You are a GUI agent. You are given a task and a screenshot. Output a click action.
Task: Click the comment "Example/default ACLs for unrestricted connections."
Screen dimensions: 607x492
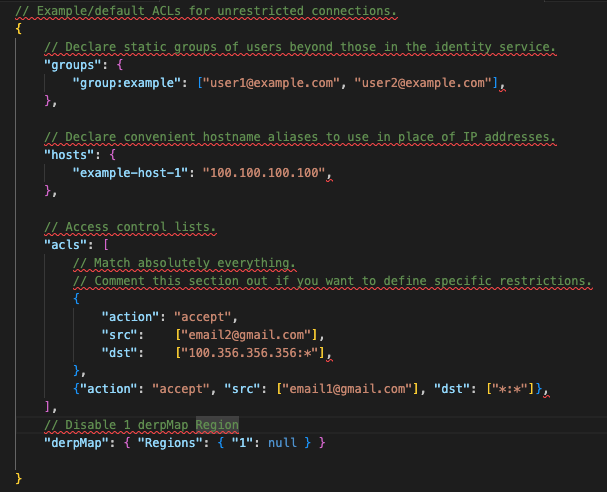point(206,11)
